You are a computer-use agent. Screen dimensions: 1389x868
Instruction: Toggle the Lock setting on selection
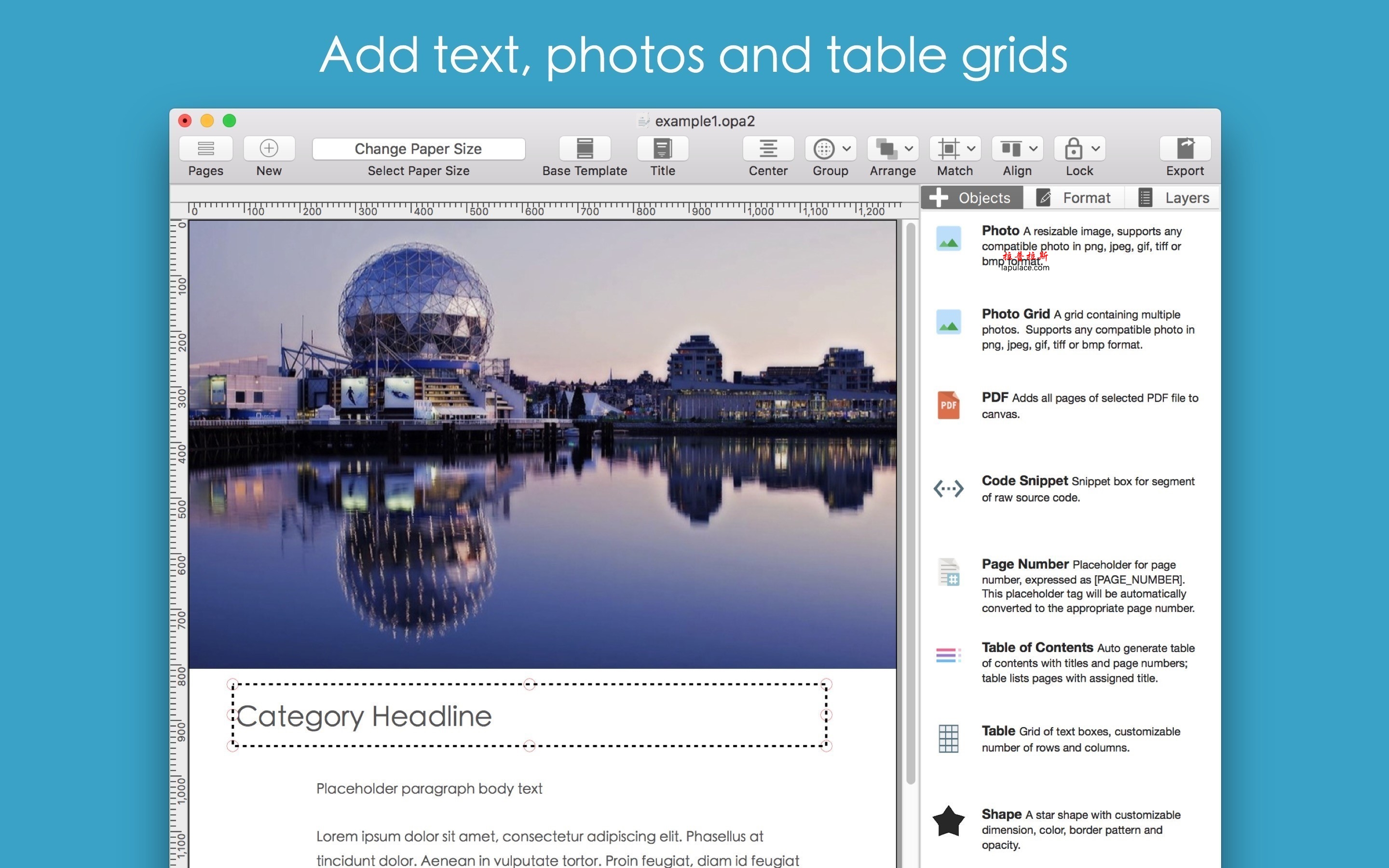1075,148
